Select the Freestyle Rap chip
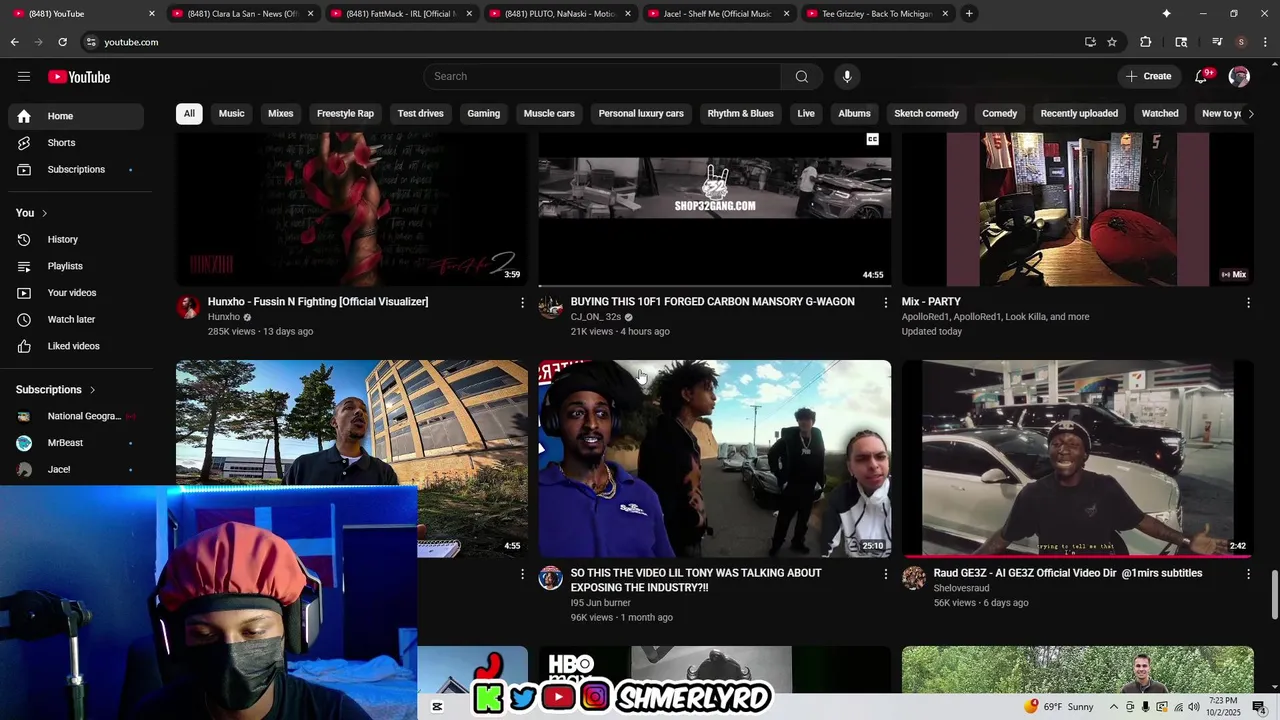The height and width of the screenshot is (720, 1280). pos(345,114)
